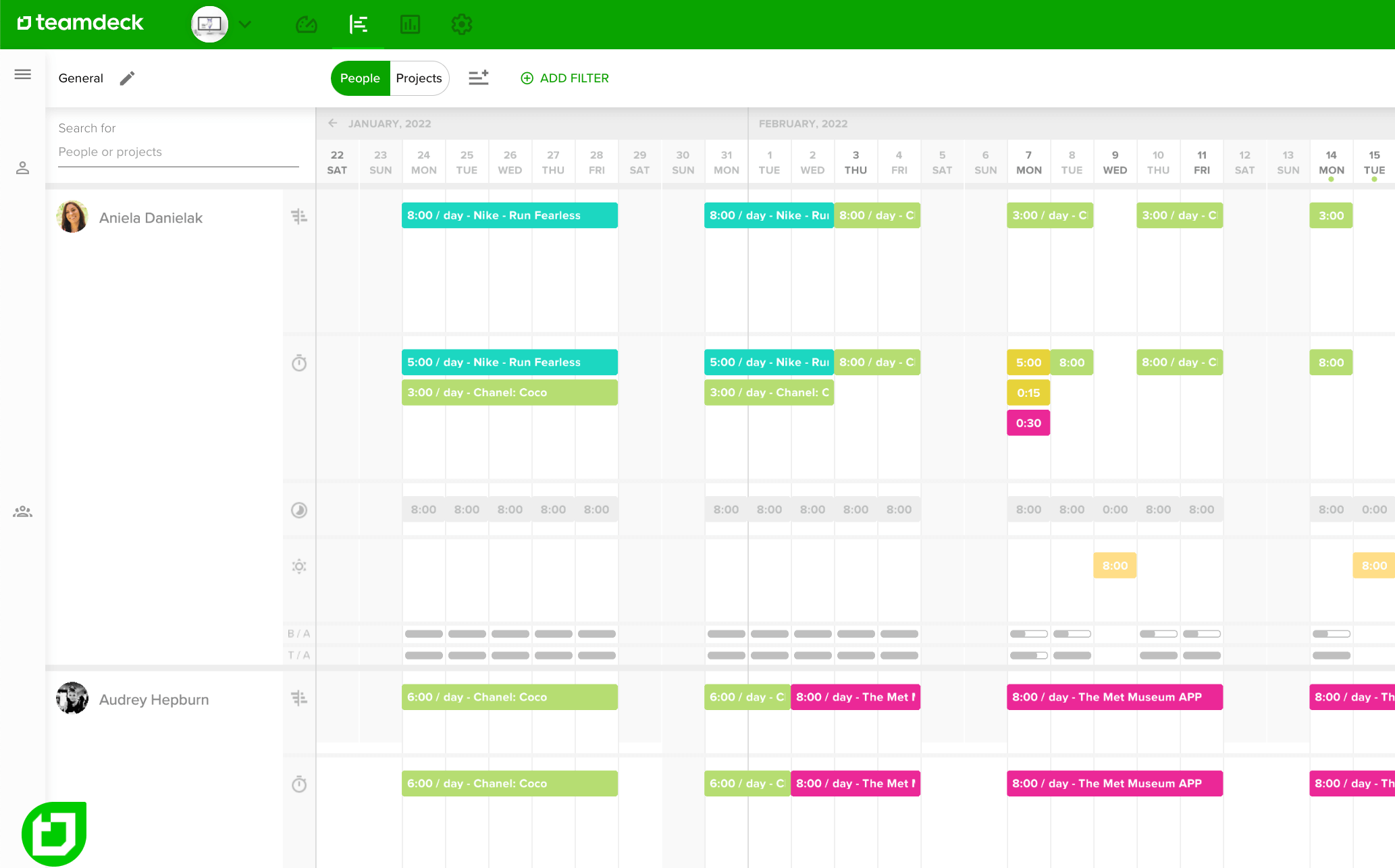Image resolution: width=1395 pixels, height=868 pixels.
Task: Select Aniela's 8:00 Nike Run Fearless January booking
Action: click(x=510, y=215)
